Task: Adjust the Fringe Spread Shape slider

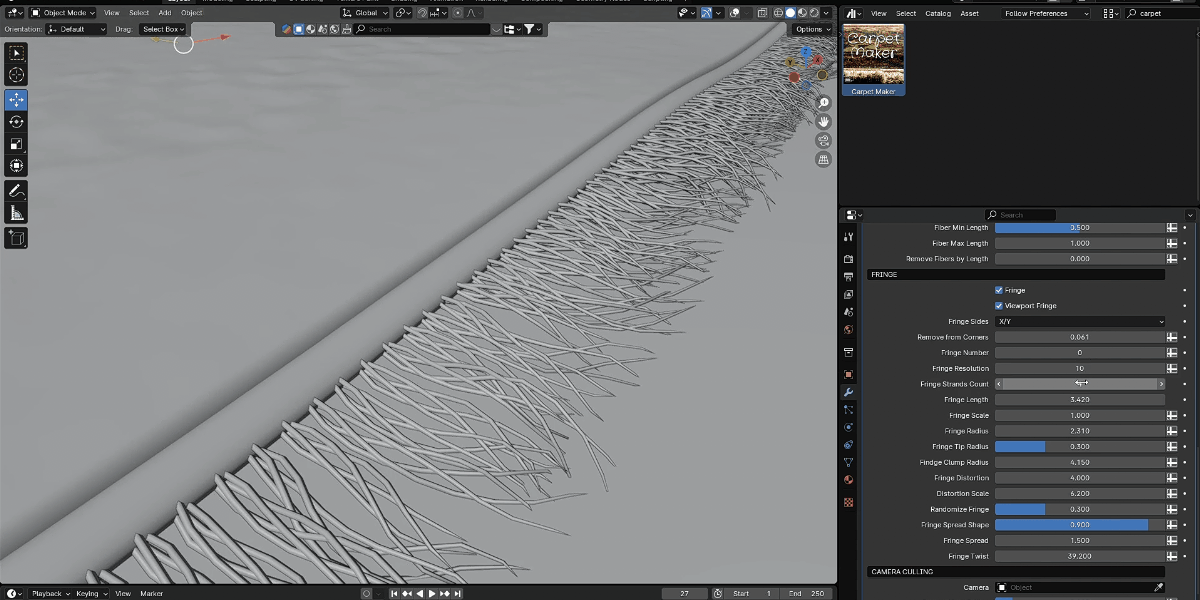Action: 1080,525
